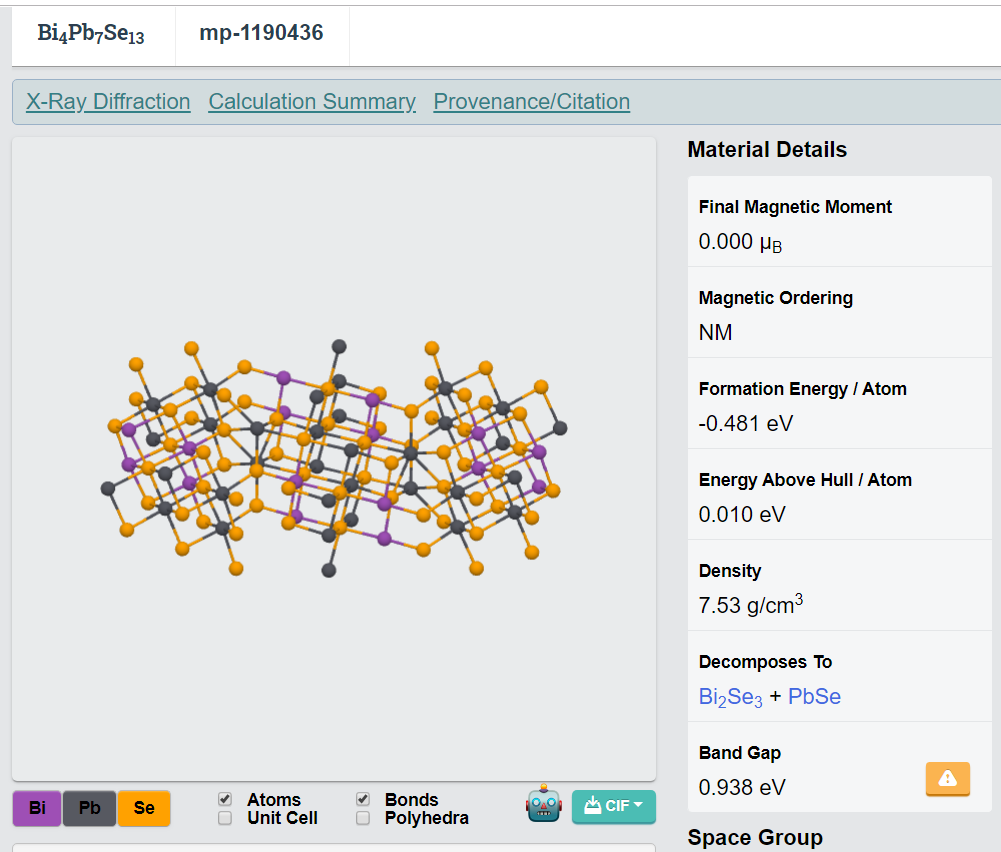The width and height of the screenshot is (1001, 852).
Task: Click the robot icon beside the CIF button
Action: point(544,804)
